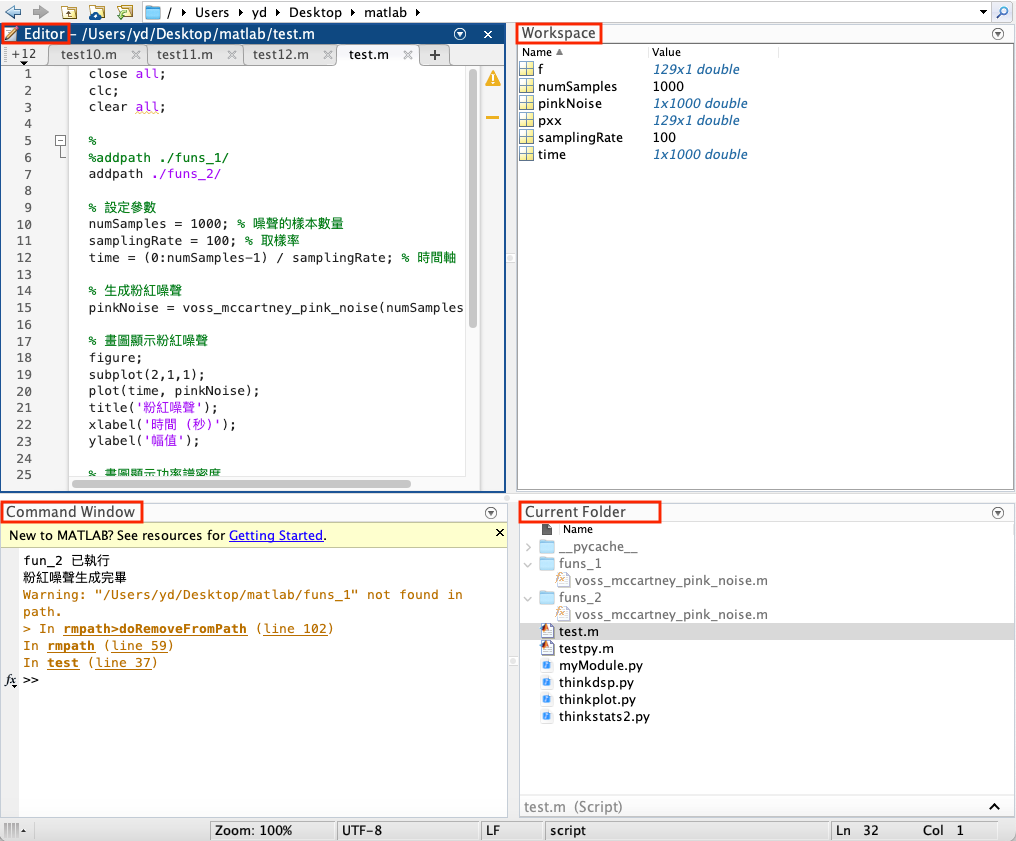Click the back navigation arrow in the toolbar
The image size is (1016, 841).
pos(12,11)
